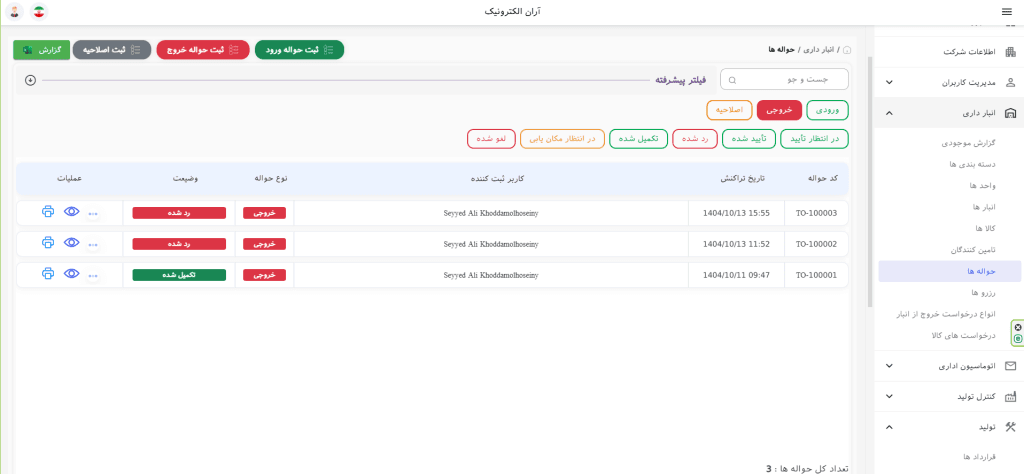Click warehouse icon in sidebar
The height and width of the screenshot is (474, 1024).
1010,113
